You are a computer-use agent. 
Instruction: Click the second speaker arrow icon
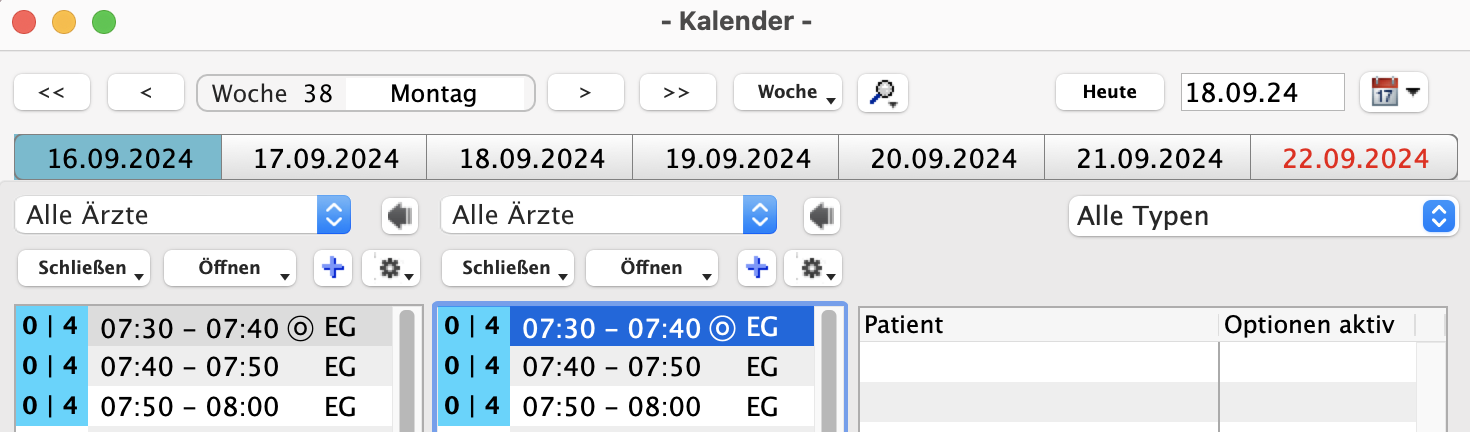[821, 215]
